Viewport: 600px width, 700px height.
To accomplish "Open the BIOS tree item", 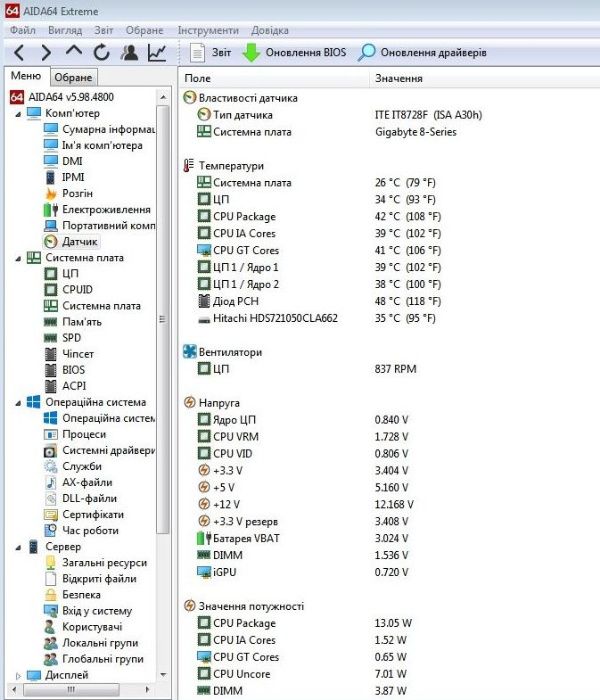I will [64, 370].
